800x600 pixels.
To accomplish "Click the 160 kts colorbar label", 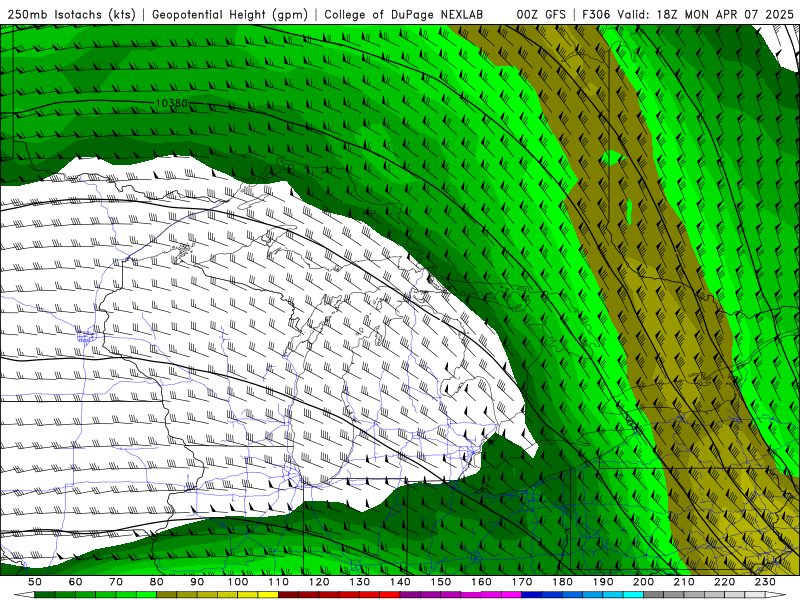I will pyautogui.click(x=482, y=582).
